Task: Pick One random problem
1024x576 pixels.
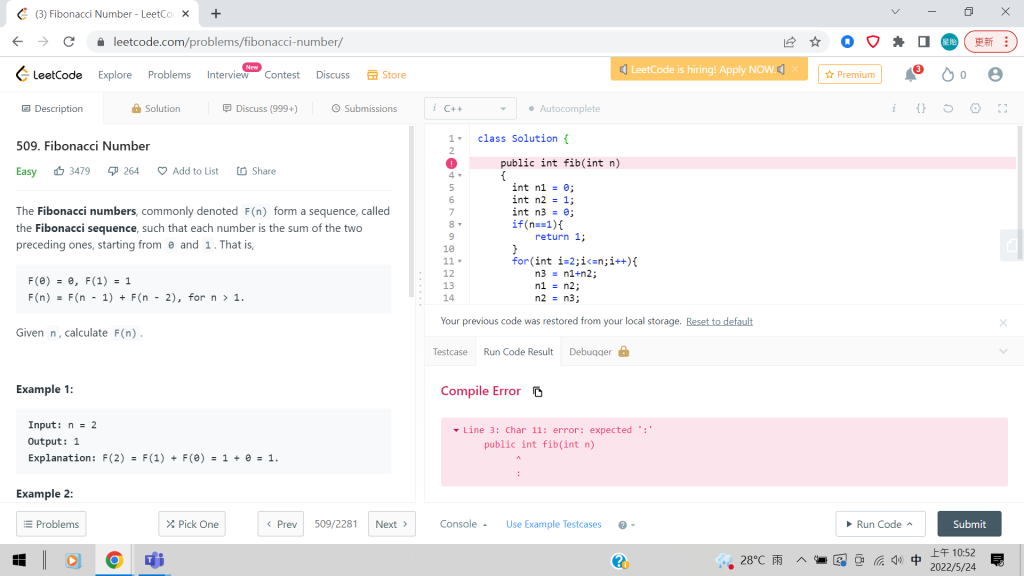Action: click(x=192, y=524)
